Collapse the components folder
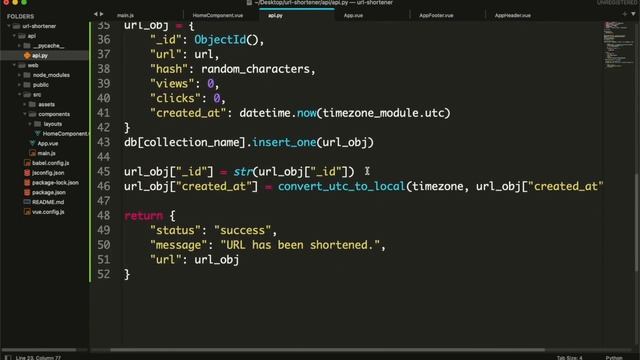The height and width of the screenshot is (360, 640). click(24, 114)
